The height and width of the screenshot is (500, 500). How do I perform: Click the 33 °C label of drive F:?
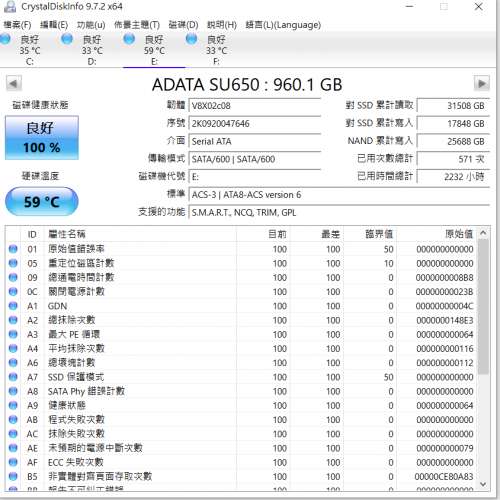pyautogui.click(x=216, y=51)
